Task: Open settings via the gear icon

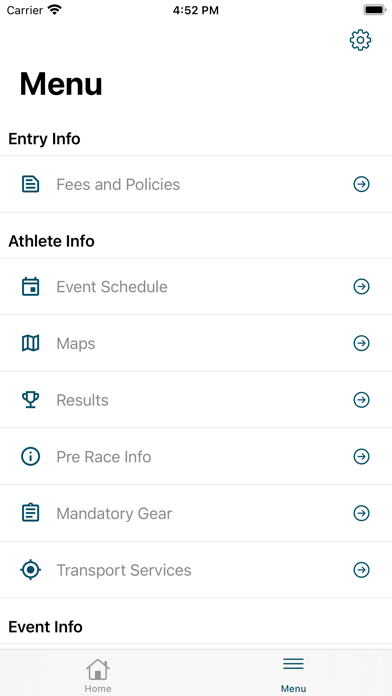Action: [360, 40]
